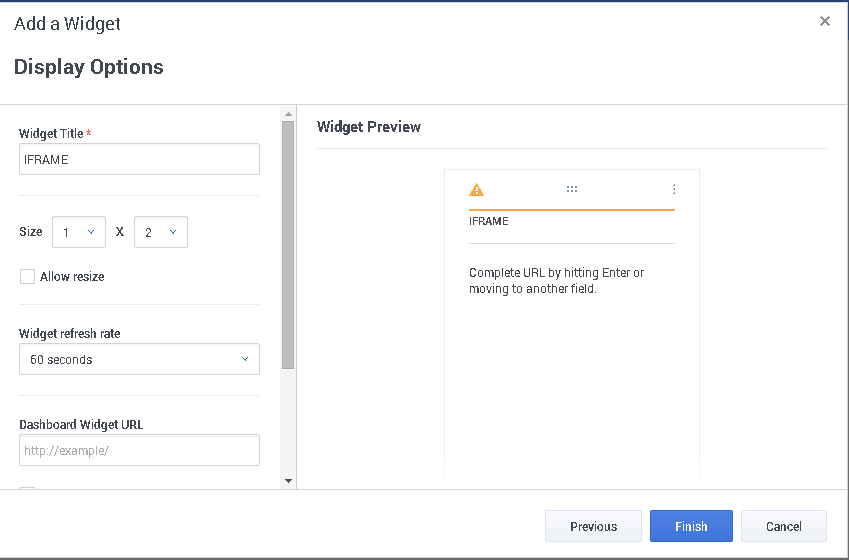This screenshot has width=849, height=560.
Task: Expand the Widget refresh rate dropdown
Action: pyautogui.click(x=139, y=360)
